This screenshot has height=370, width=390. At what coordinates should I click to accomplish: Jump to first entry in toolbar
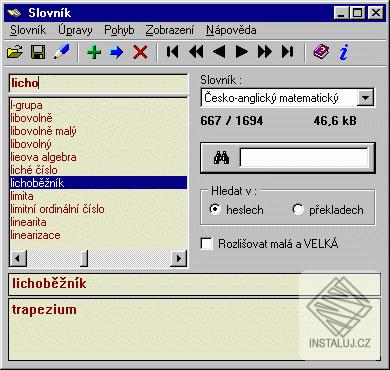(172, 52)
